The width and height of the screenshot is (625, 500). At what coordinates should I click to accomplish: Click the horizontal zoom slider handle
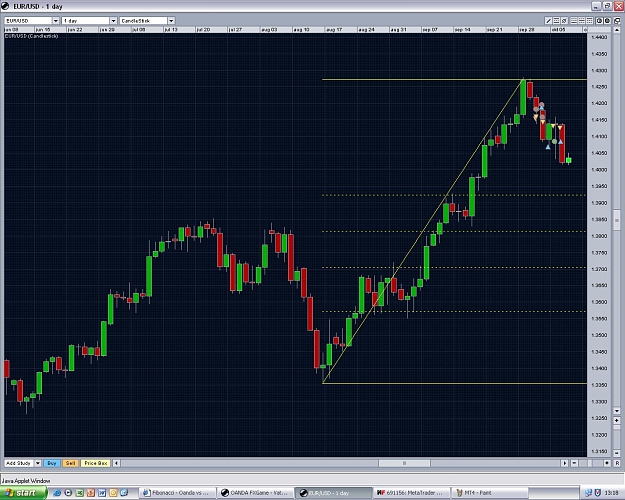click(x=590, y=463)
